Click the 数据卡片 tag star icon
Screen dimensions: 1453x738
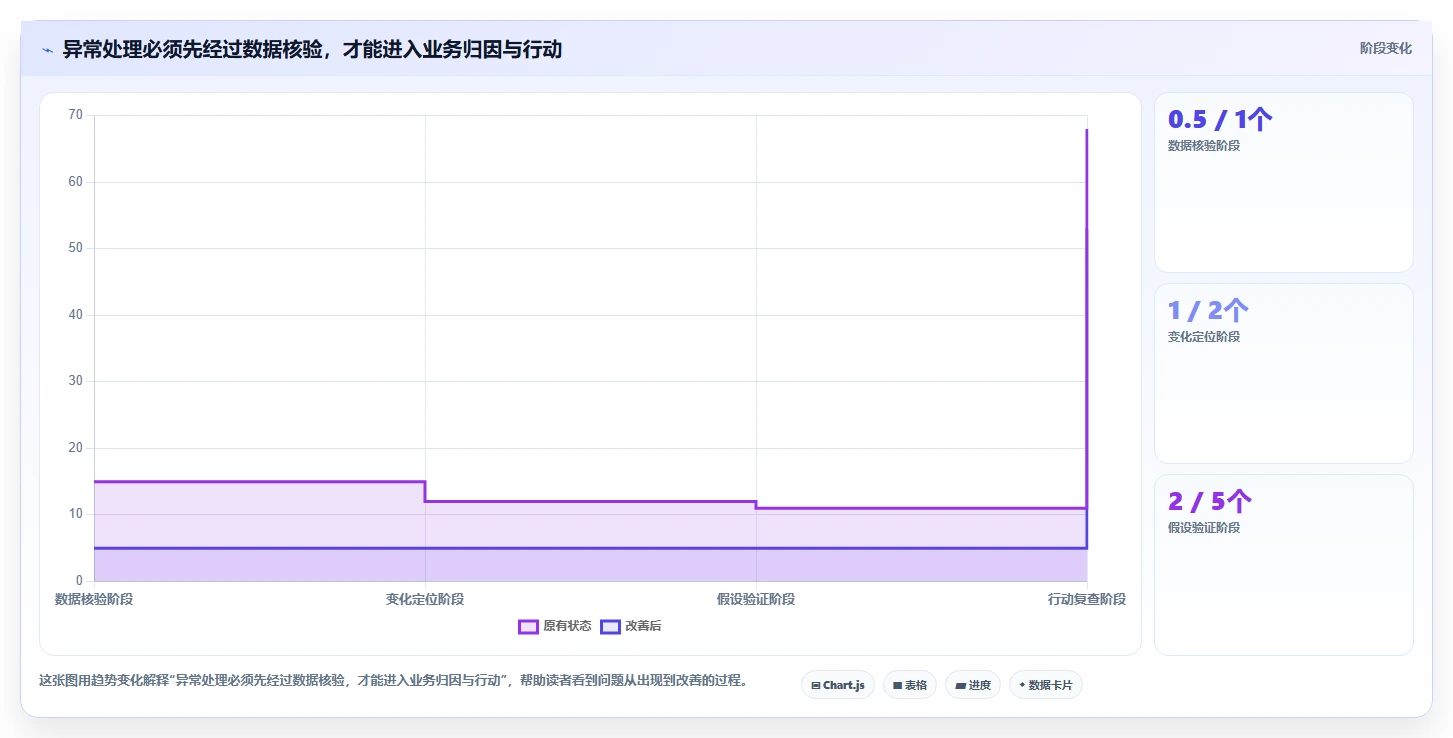point(1022,685)
